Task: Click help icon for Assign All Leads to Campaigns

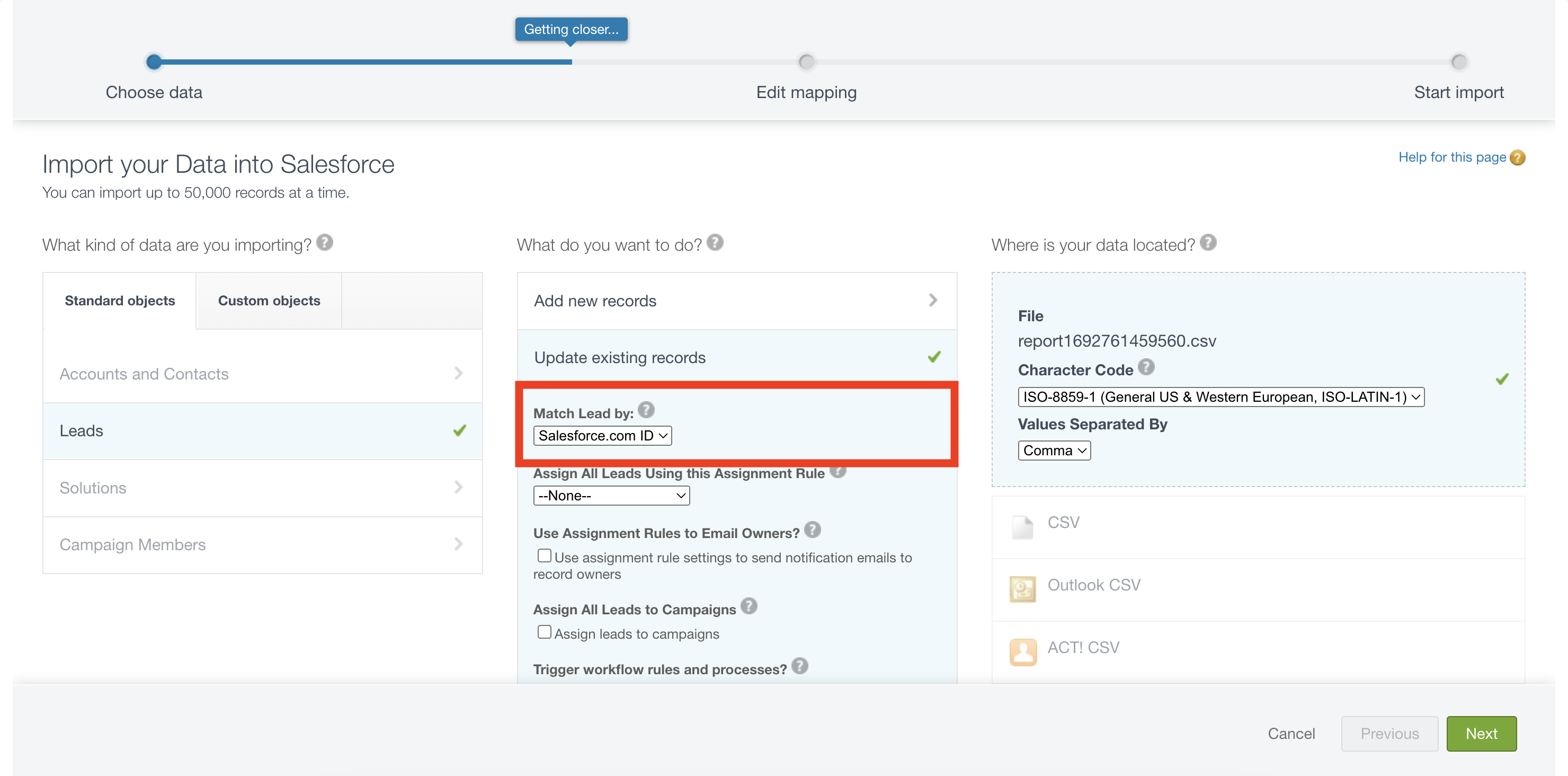Action: (749, 606)
